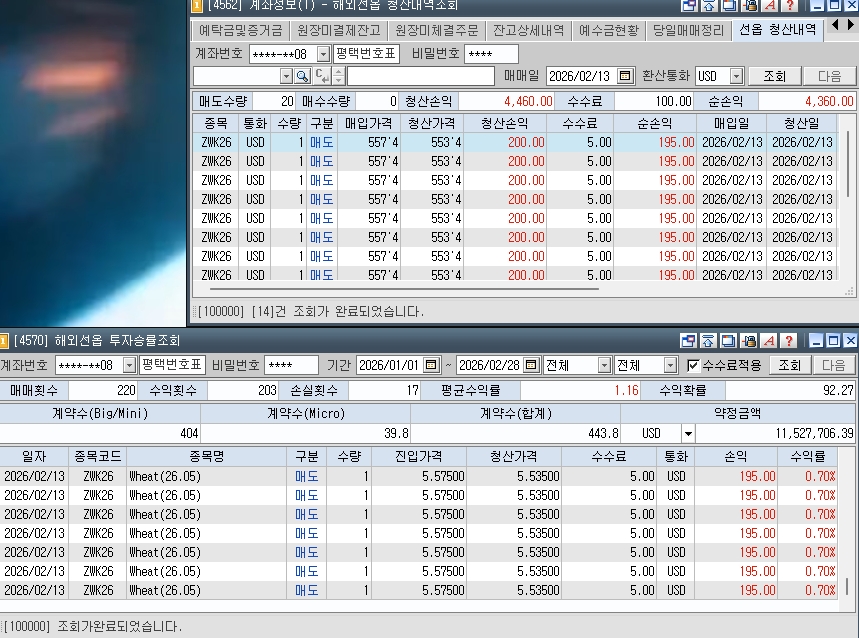Click the 청산손익 column header
The height and width of the screenshot is (638, 859).
point(505,123)
